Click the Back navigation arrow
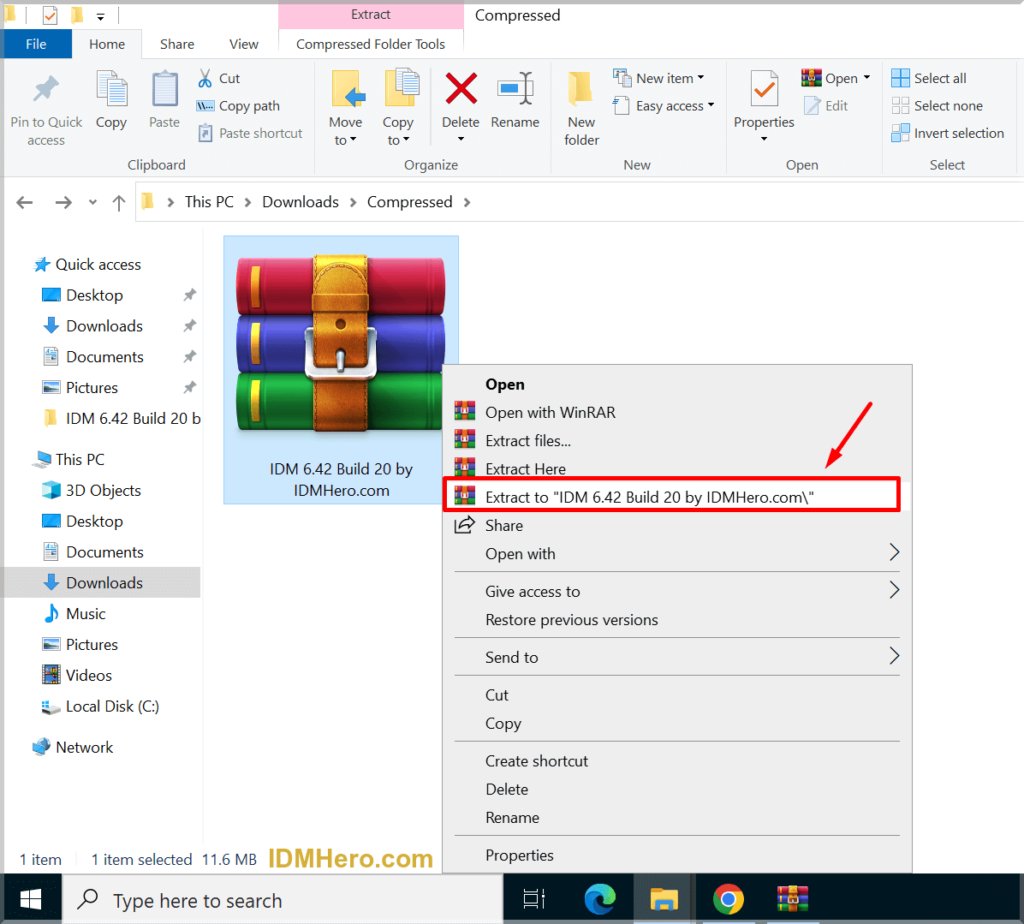Viewport: 1024px width, 924px height. pos(25,202)
